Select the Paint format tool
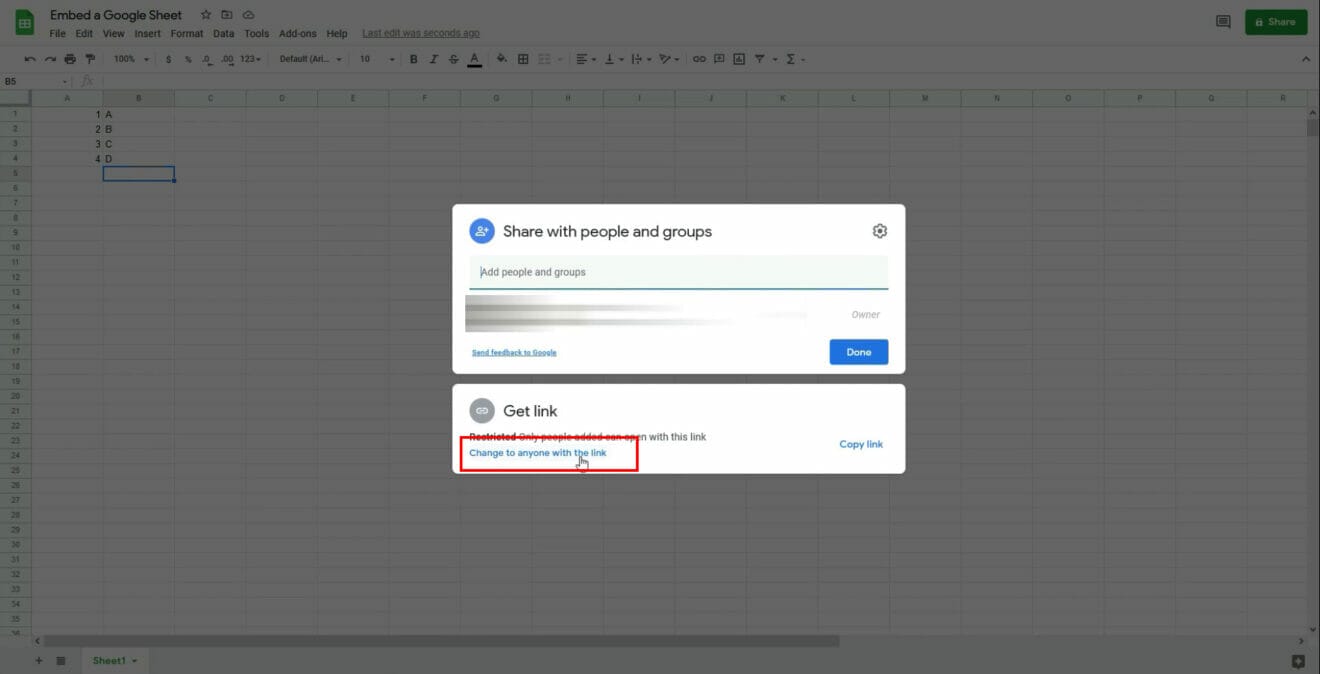1320x674 pixels. (x=90, y=58)
